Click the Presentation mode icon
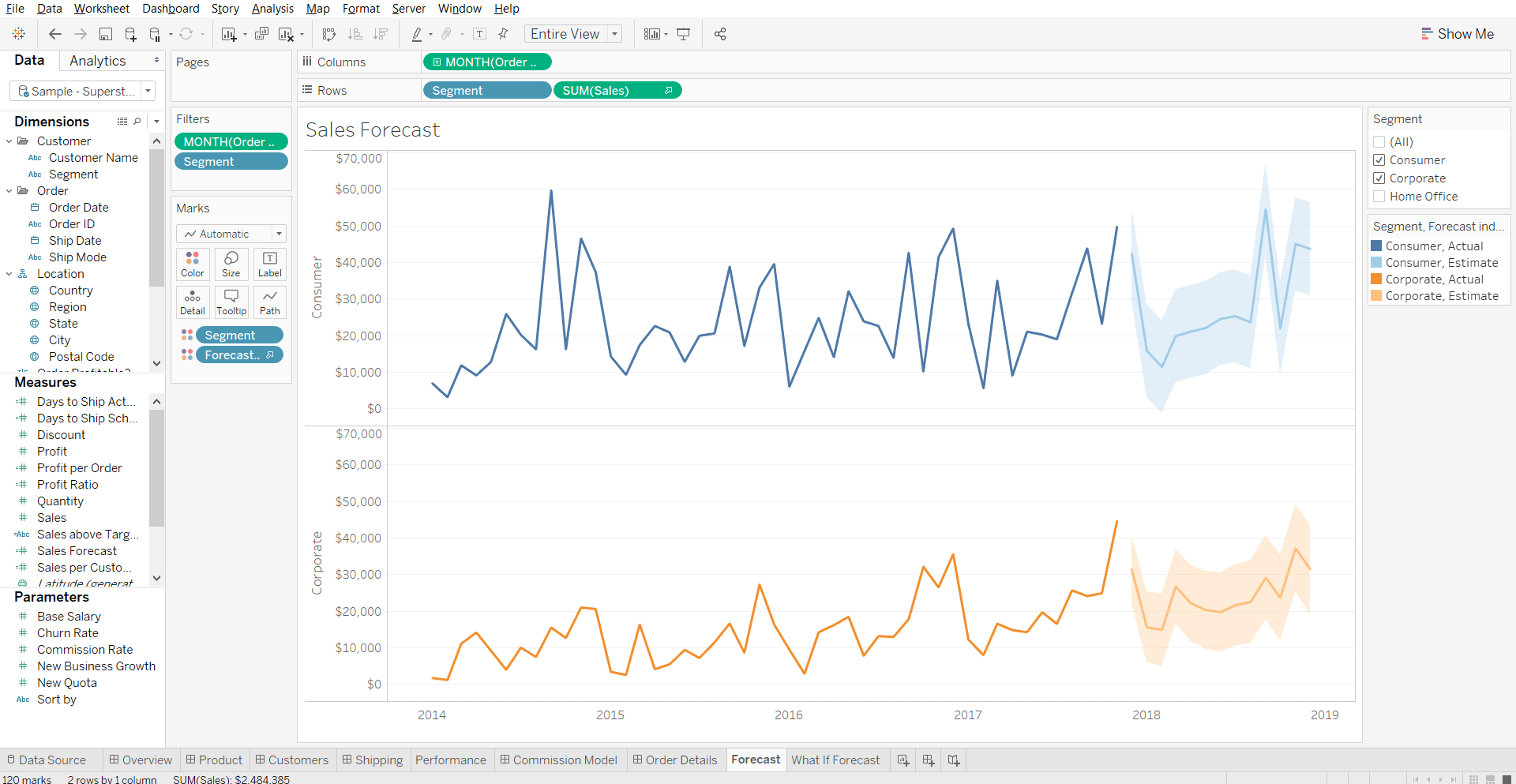 point(684,34)
